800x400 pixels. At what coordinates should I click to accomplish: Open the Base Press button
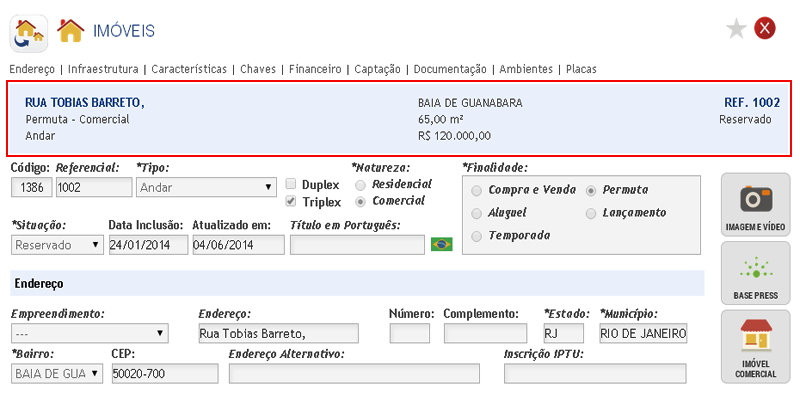[756, 273]
